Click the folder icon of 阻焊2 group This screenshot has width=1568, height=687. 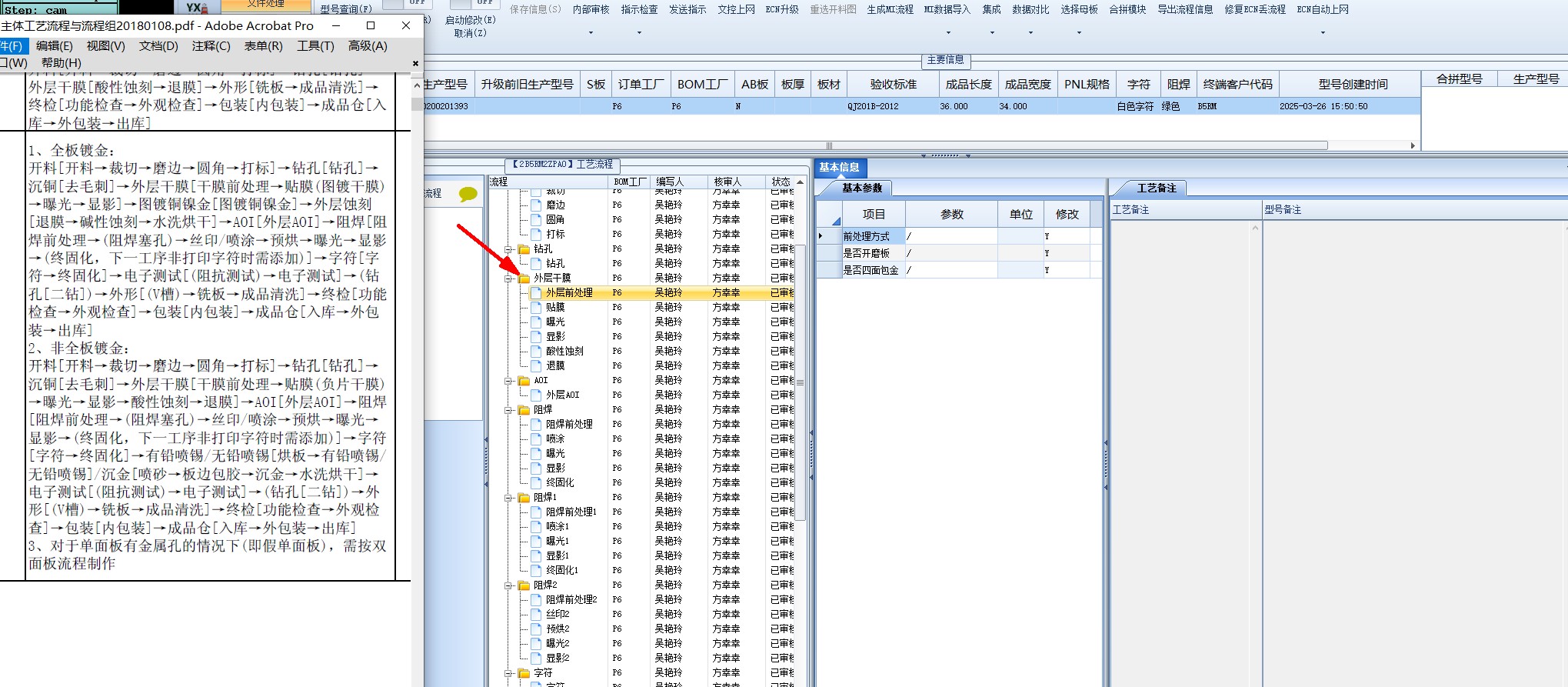click(524, 585)
